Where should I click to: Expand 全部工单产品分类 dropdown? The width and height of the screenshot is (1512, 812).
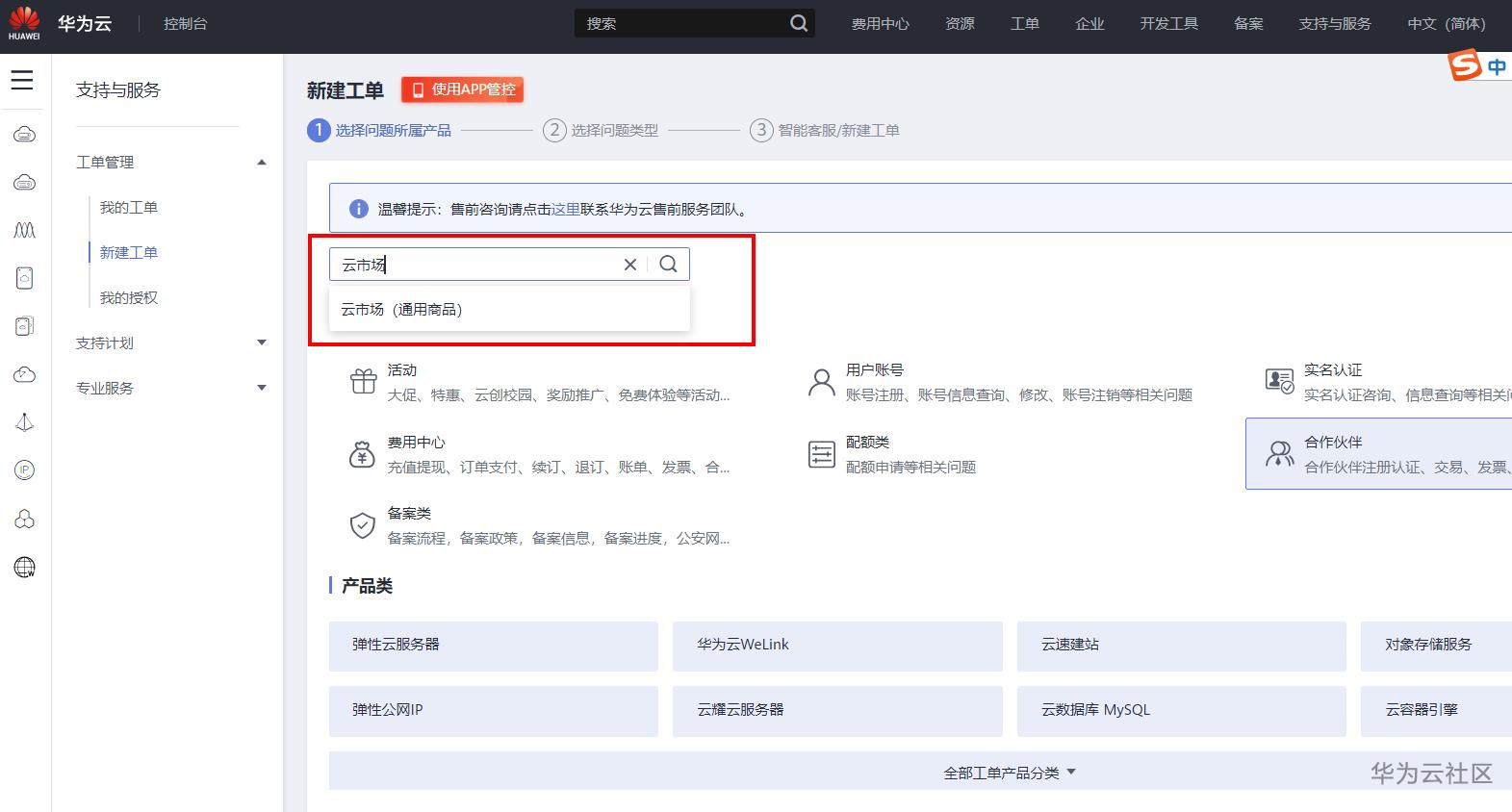(1010, 773)
